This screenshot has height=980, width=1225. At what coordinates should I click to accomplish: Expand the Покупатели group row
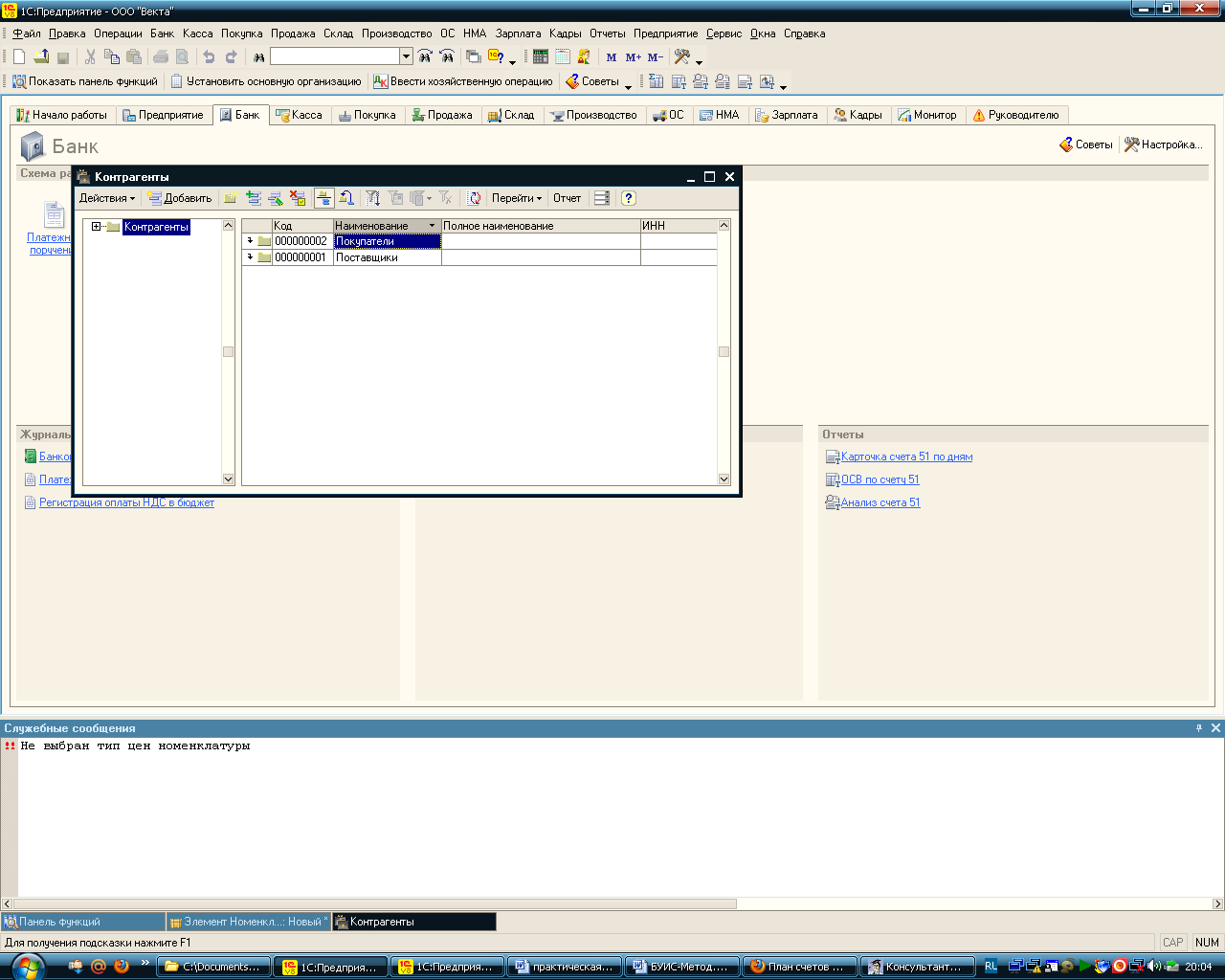[x=250, y=241]
